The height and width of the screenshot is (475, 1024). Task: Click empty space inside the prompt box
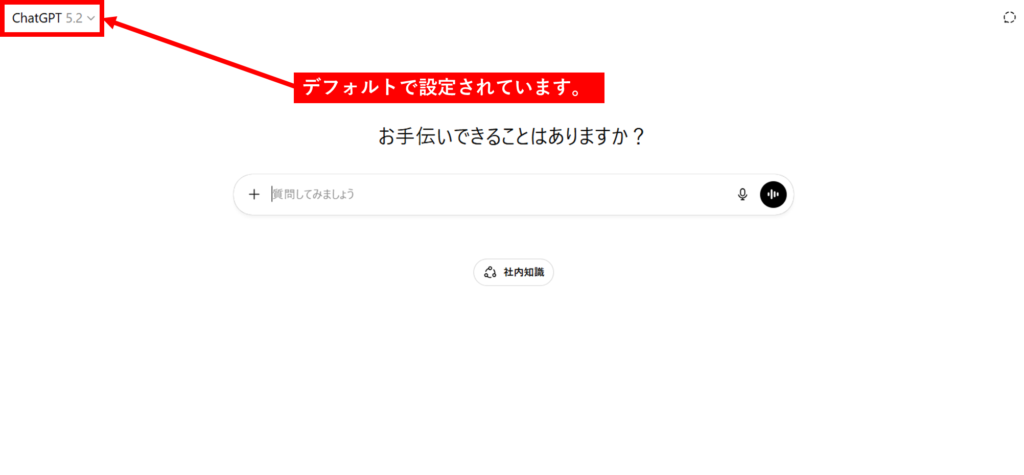pyautogui.click(x=555, y=194)
